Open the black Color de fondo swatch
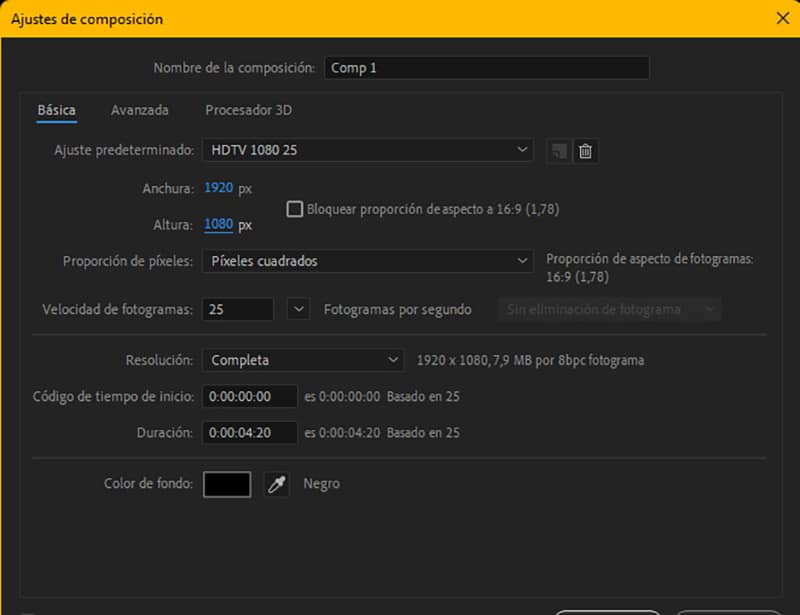 click(x=227, y=484)
